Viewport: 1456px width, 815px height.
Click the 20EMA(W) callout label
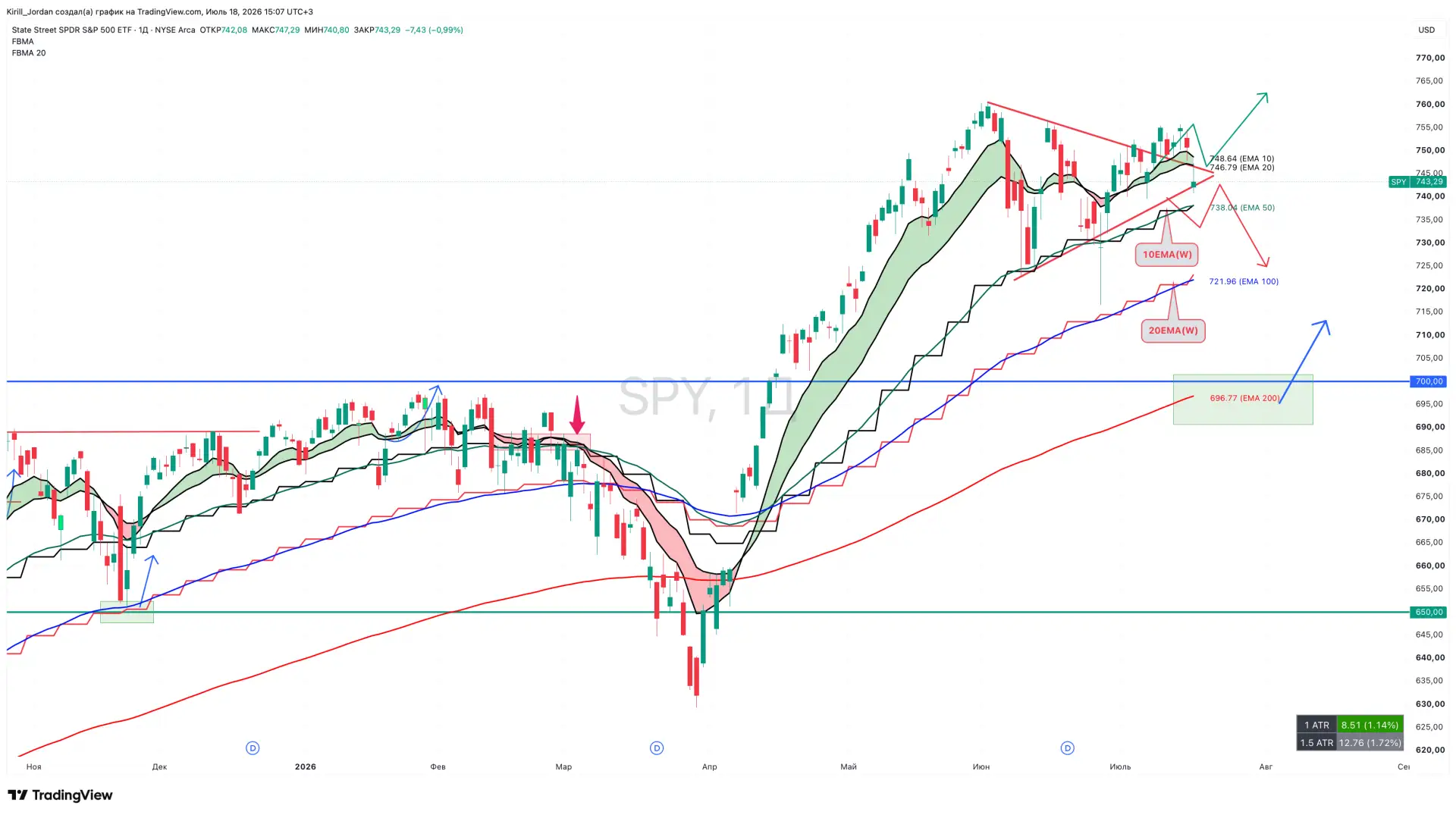pyautogui.click(x=1173, y=331)
